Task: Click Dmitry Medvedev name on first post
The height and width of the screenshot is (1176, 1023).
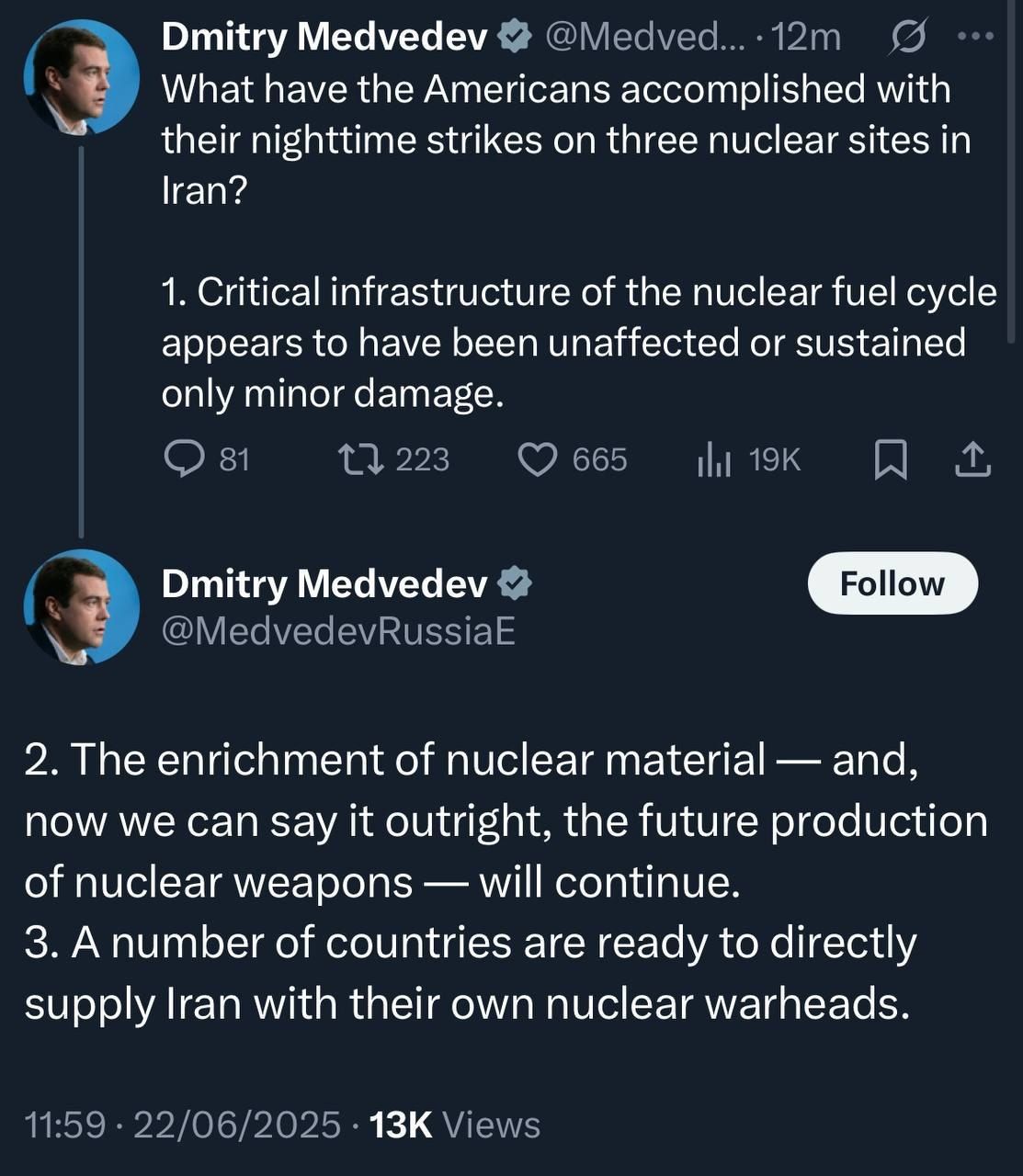Action: pyautogui.click(x=324, y=37)
